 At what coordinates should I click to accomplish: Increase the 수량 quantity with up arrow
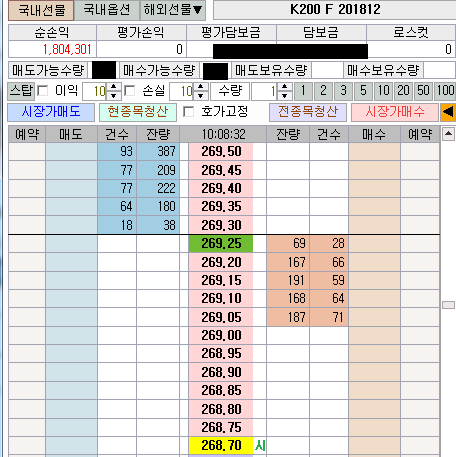coord(285,87)
